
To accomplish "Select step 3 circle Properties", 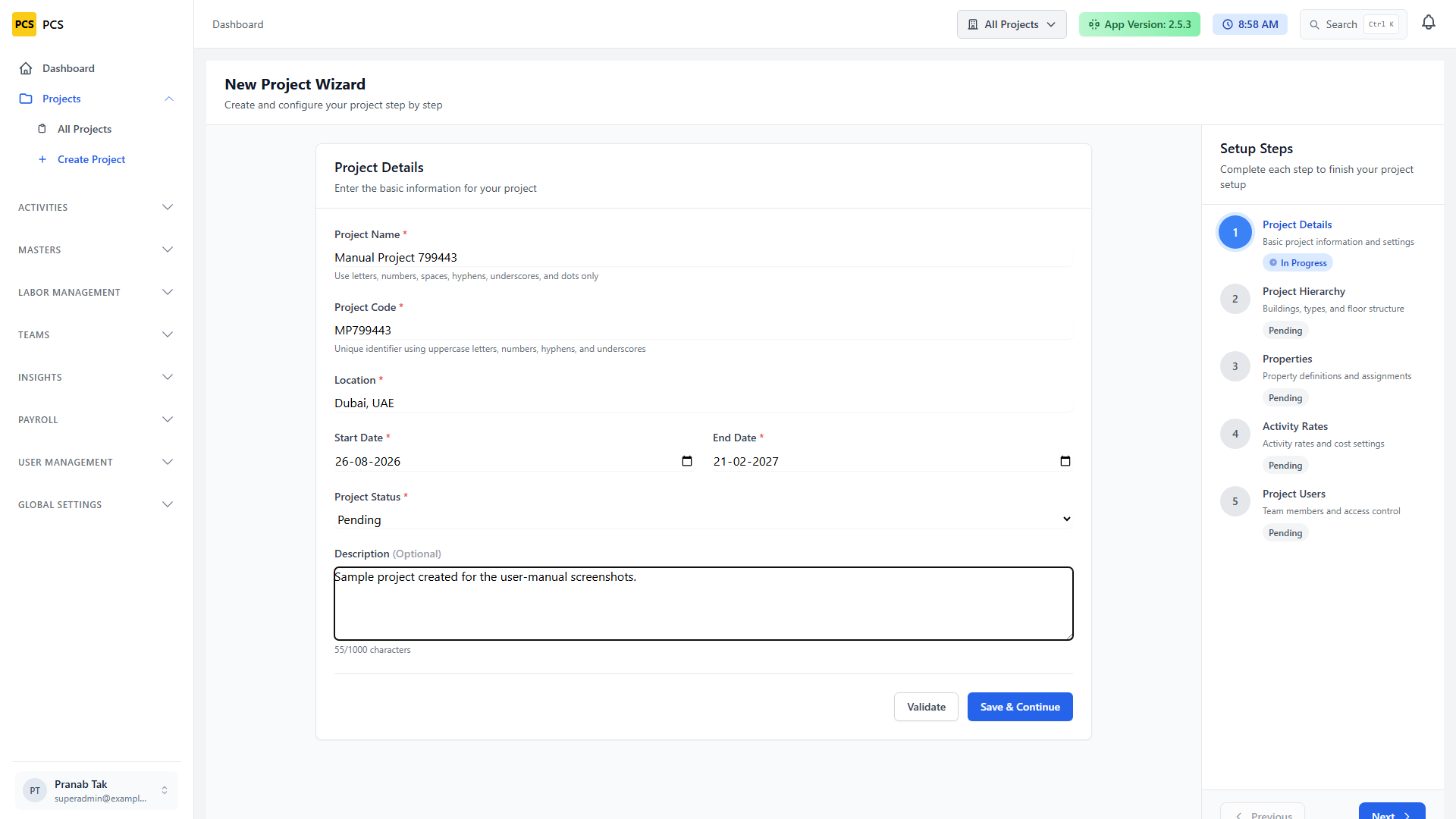I will point(1235,366).
